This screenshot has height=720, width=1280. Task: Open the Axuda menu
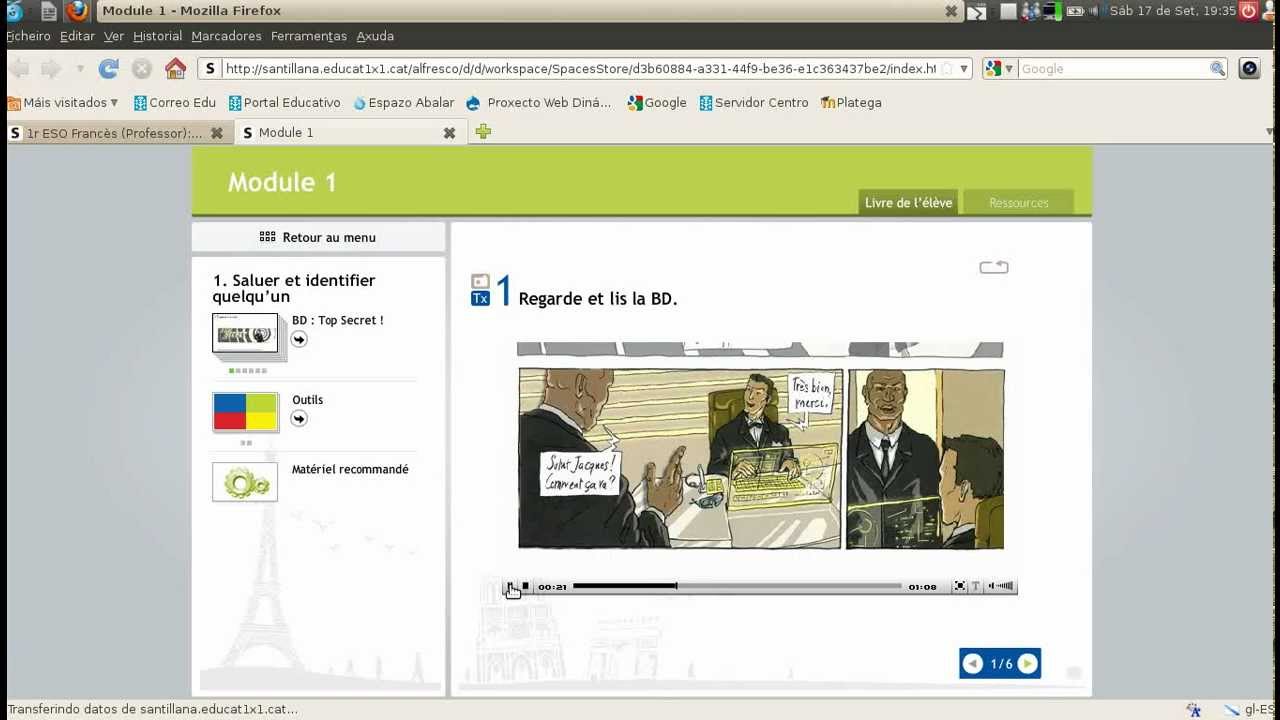[x=375, y=36]
